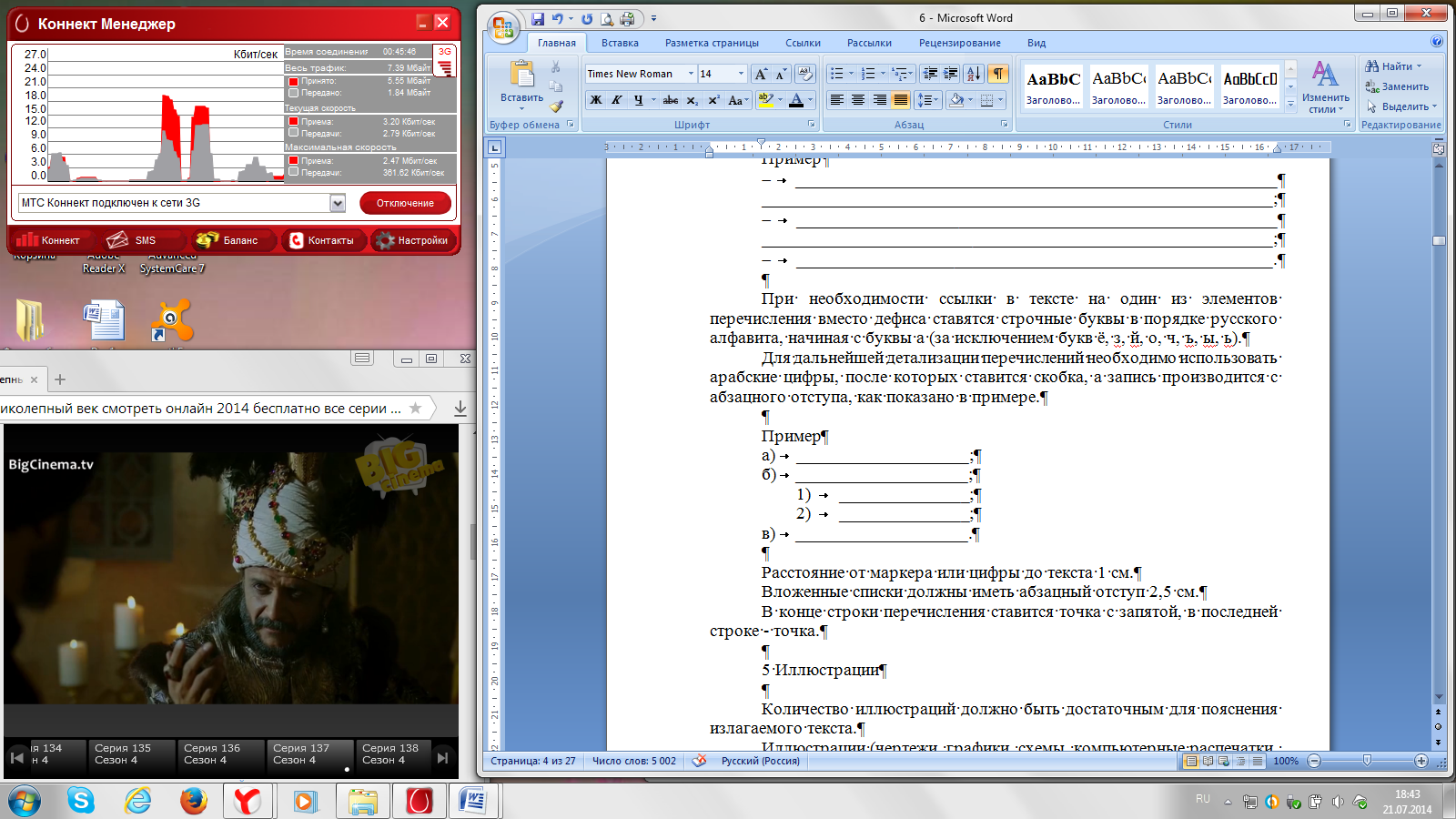The height and width of the screenshot is (819, 1456).
Task: Toggle the Принято legend checkbox
Action: [x=294, y=81]
